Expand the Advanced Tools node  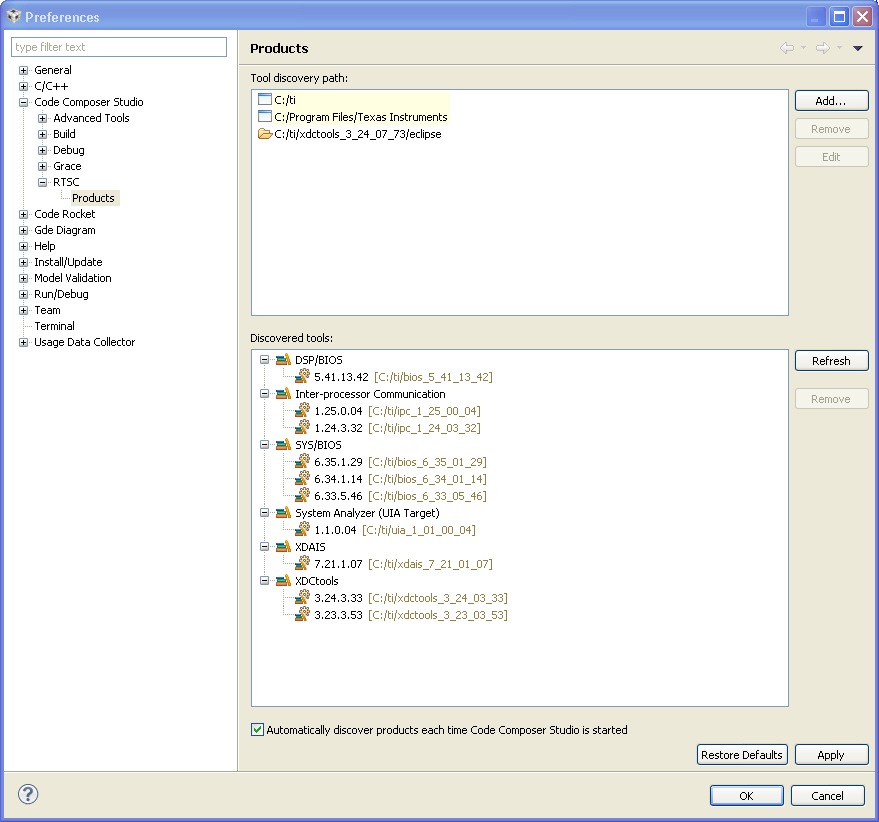click(x=43, y=118)
